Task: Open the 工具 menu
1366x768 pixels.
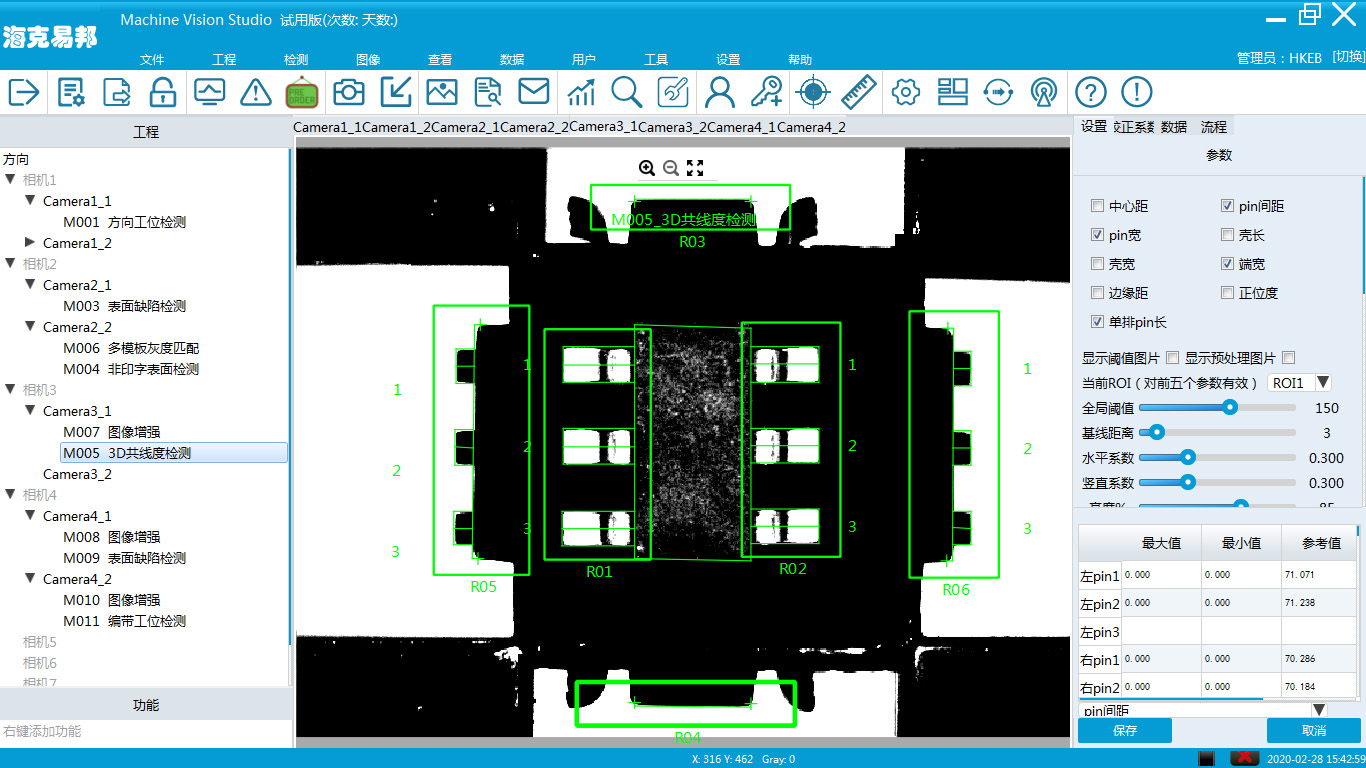Action: [x=656, y=60]
